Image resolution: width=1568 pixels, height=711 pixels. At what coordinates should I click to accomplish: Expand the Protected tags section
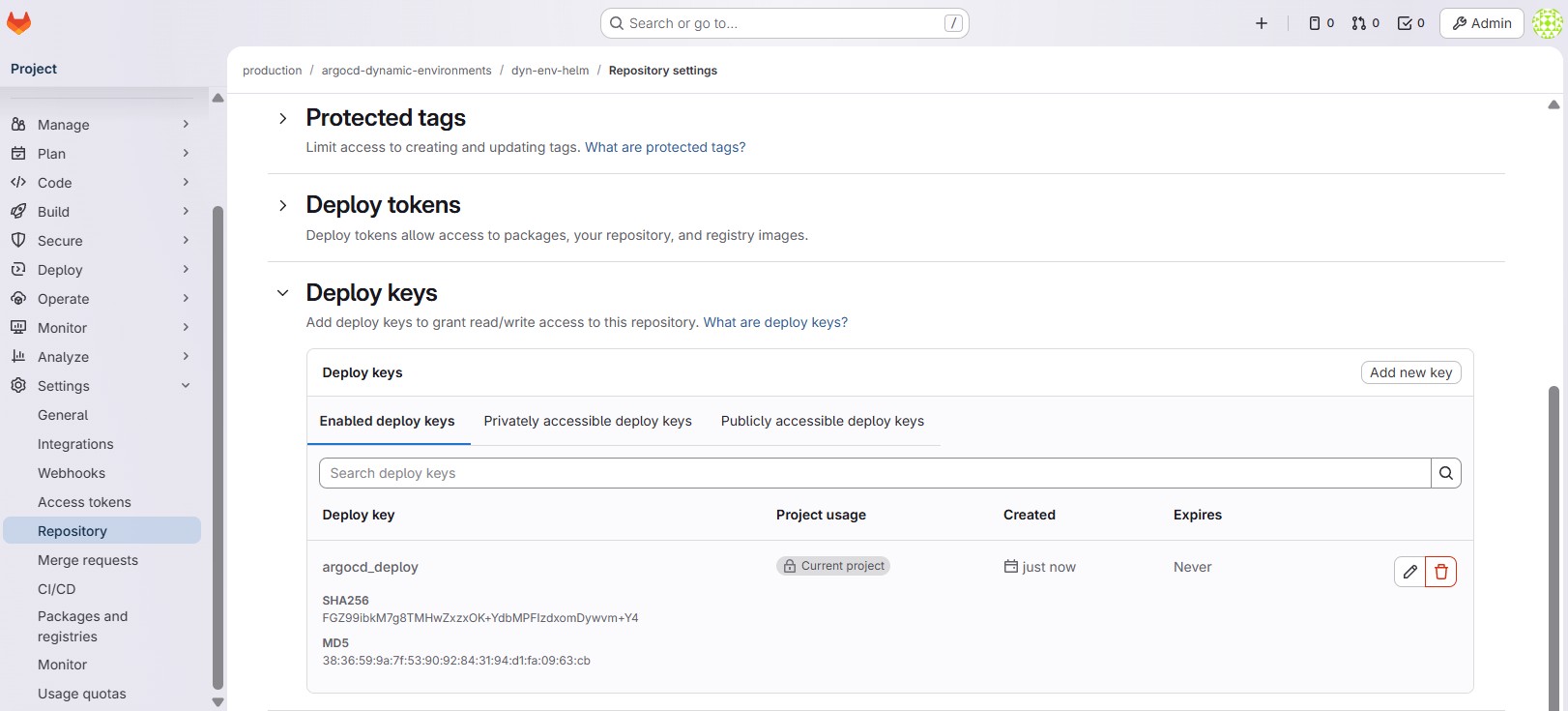(282, 118)
